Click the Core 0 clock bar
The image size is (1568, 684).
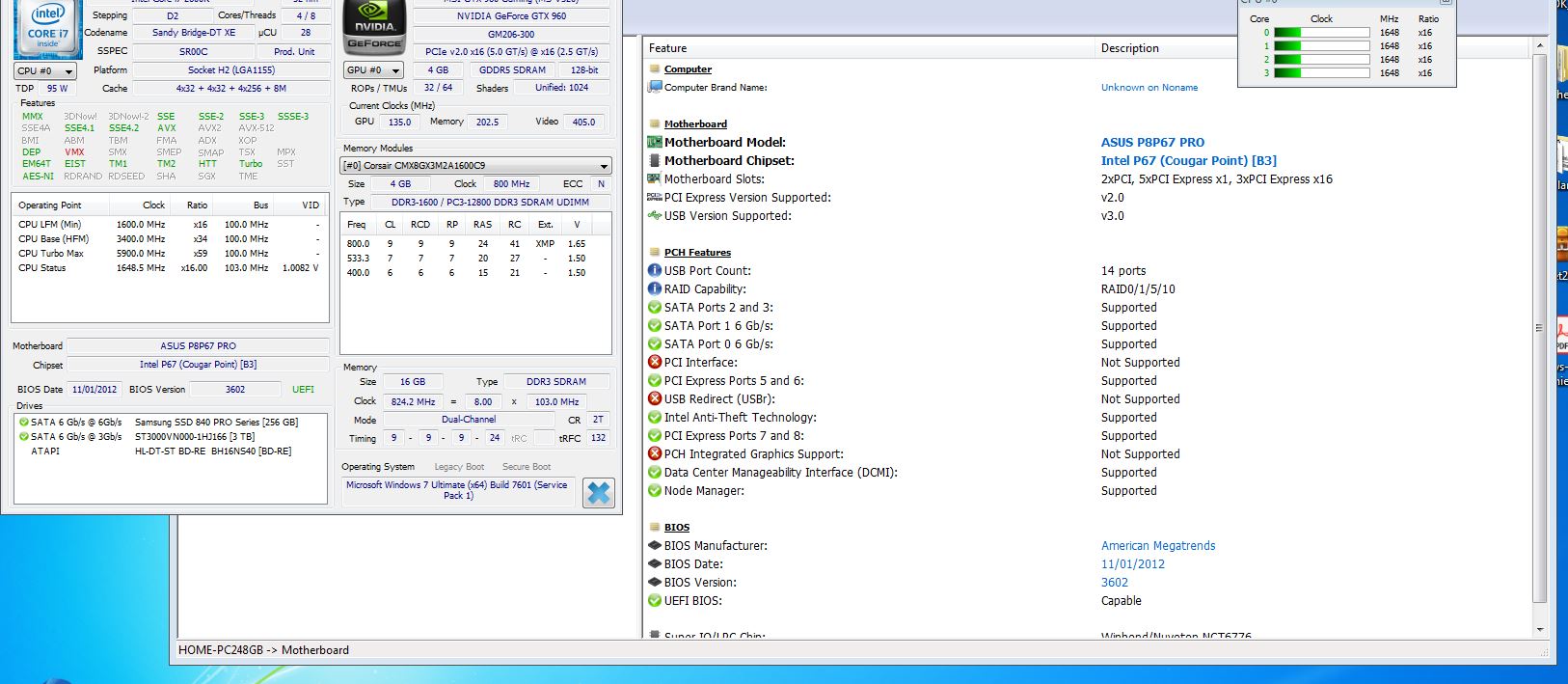pos(1322,32)
